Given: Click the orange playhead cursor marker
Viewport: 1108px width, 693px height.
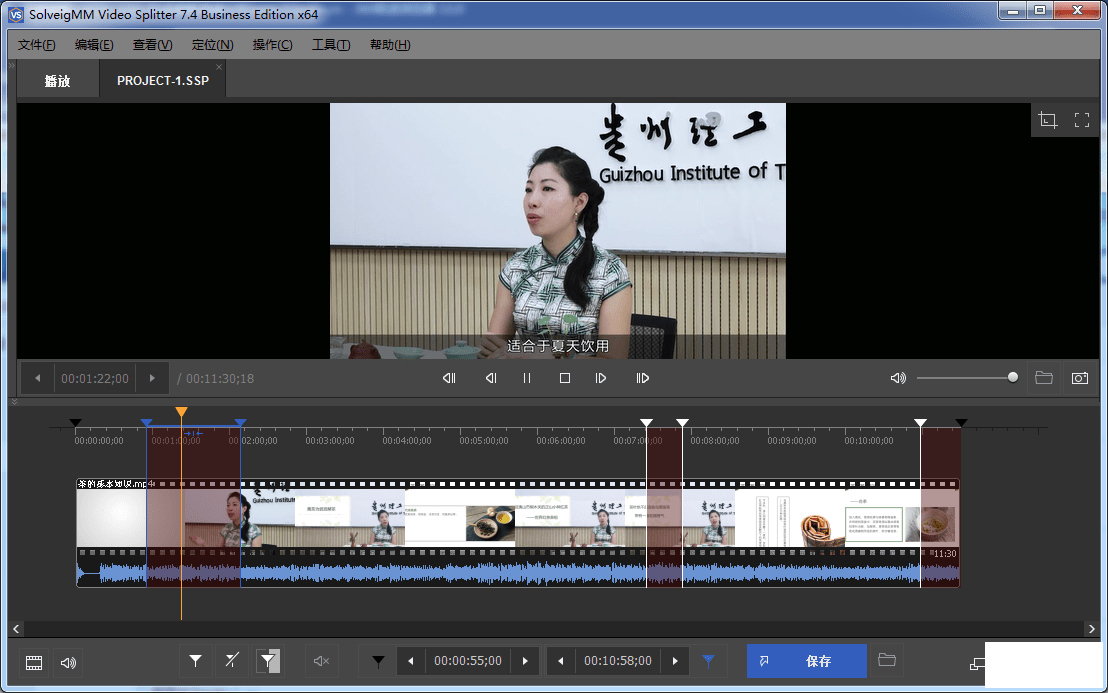Looking at the screenshot, I should (x=182, y=412).
